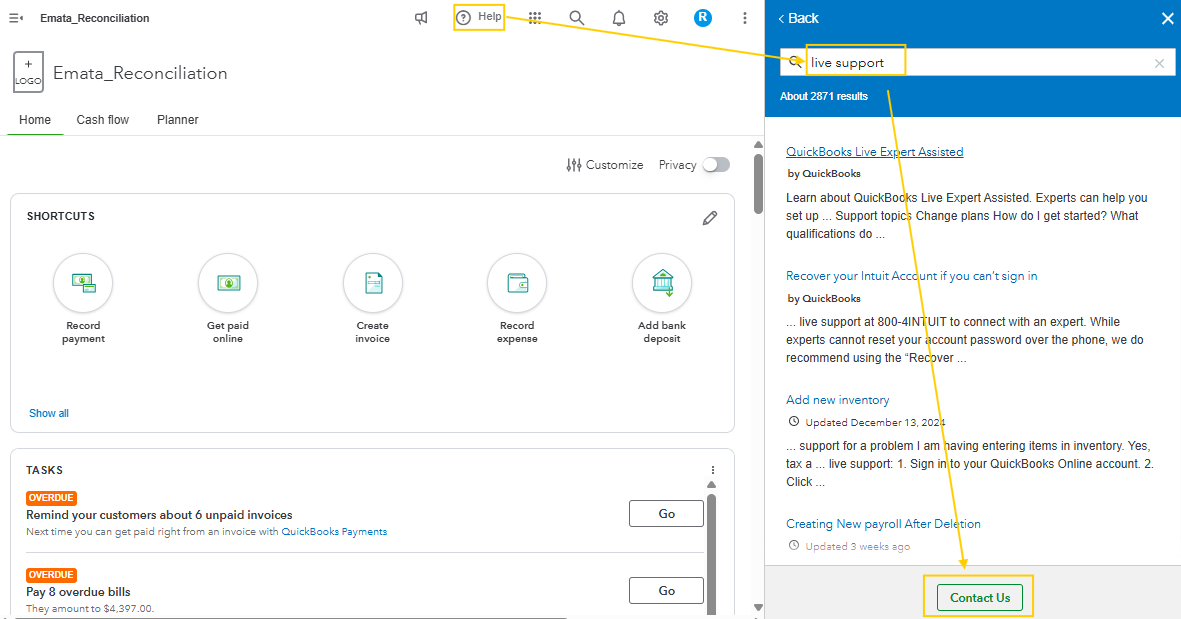Open QuickBooks Live Expert Assisted result
This screenshot has width=1181, height=619.
point(874,152)
